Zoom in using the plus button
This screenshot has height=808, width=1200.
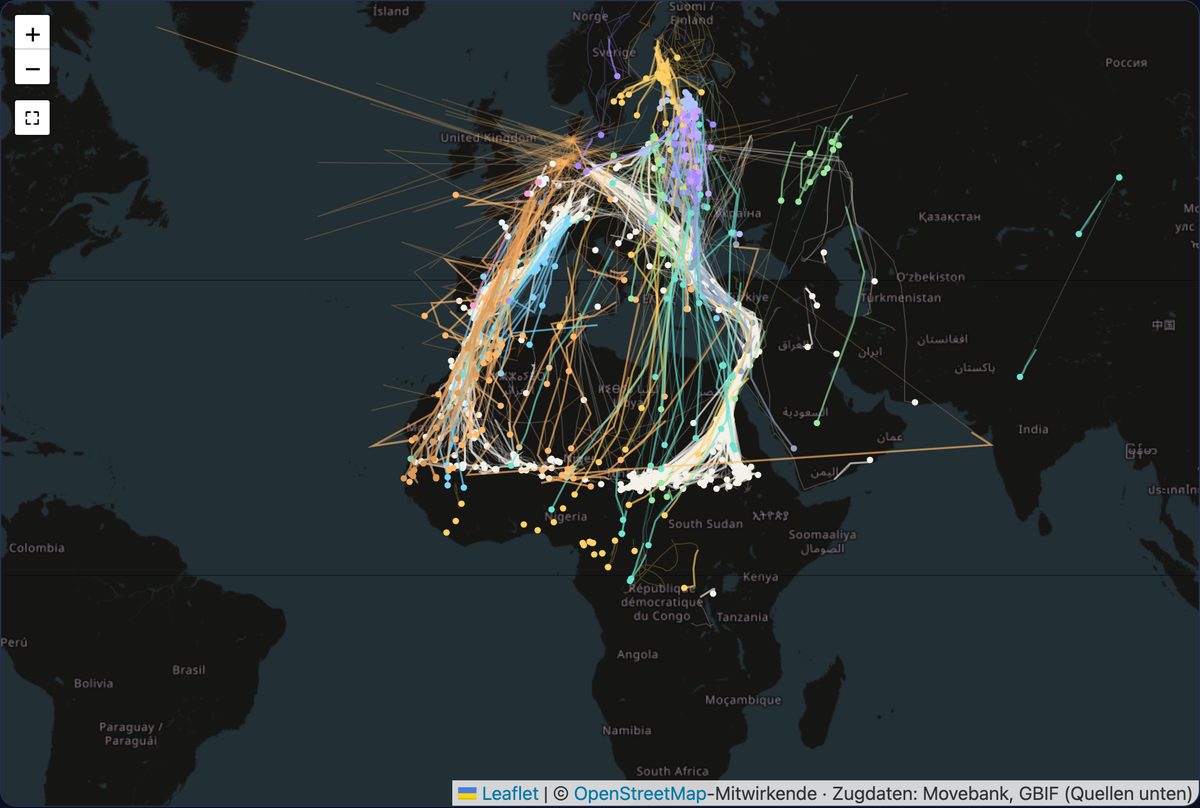33,34
